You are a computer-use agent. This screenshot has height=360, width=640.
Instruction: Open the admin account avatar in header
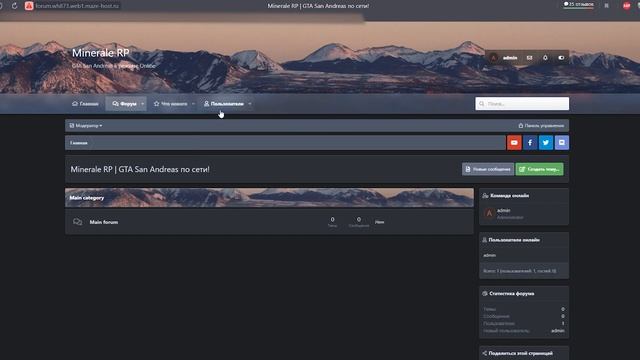tap(493, 58)
